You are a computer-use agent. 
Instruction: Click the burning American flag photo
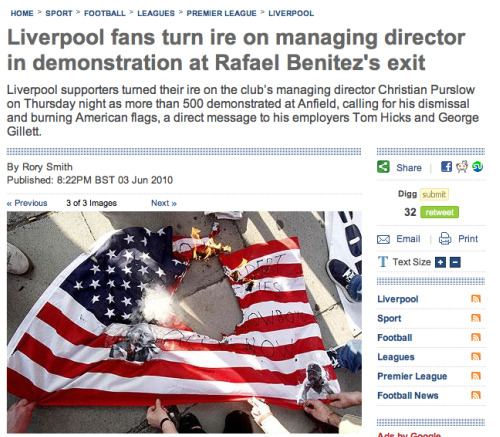[x=184, y=322]
